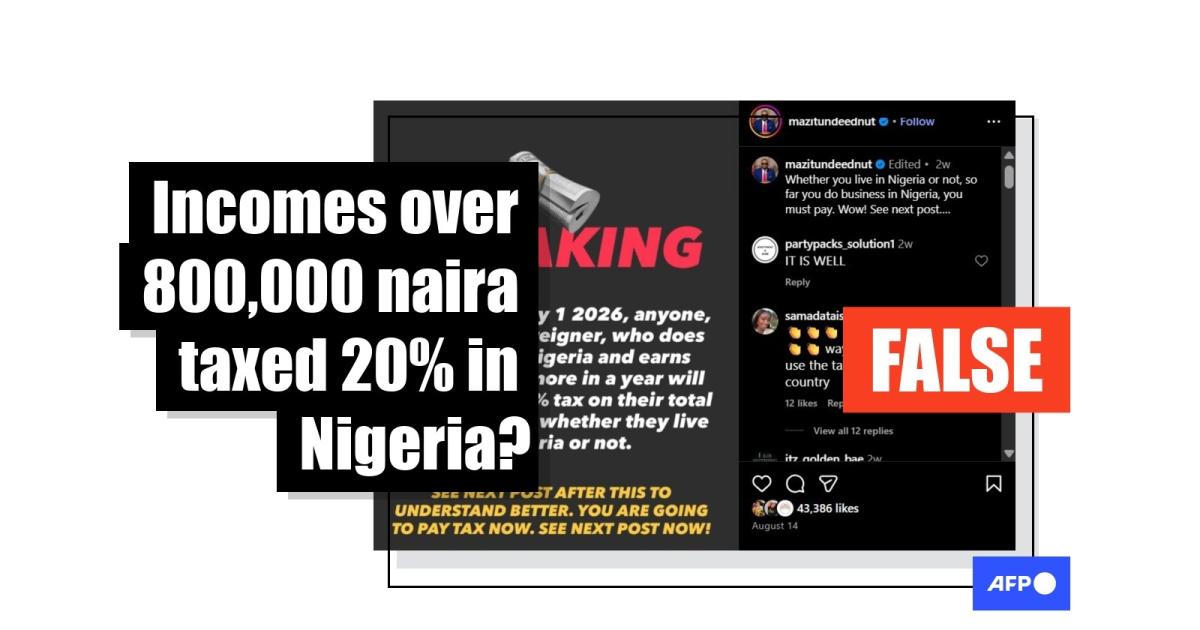Click the comments scrollbar thumb

[1008, 176]
